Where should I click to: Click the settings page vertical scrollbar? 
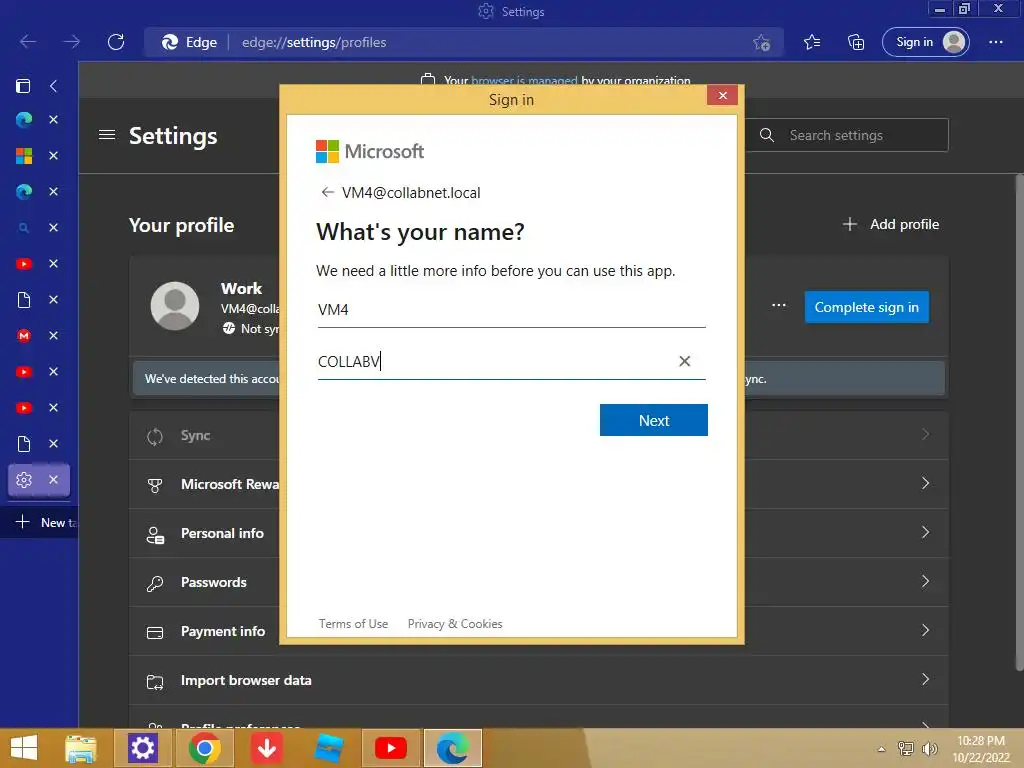click(1019, 422)
